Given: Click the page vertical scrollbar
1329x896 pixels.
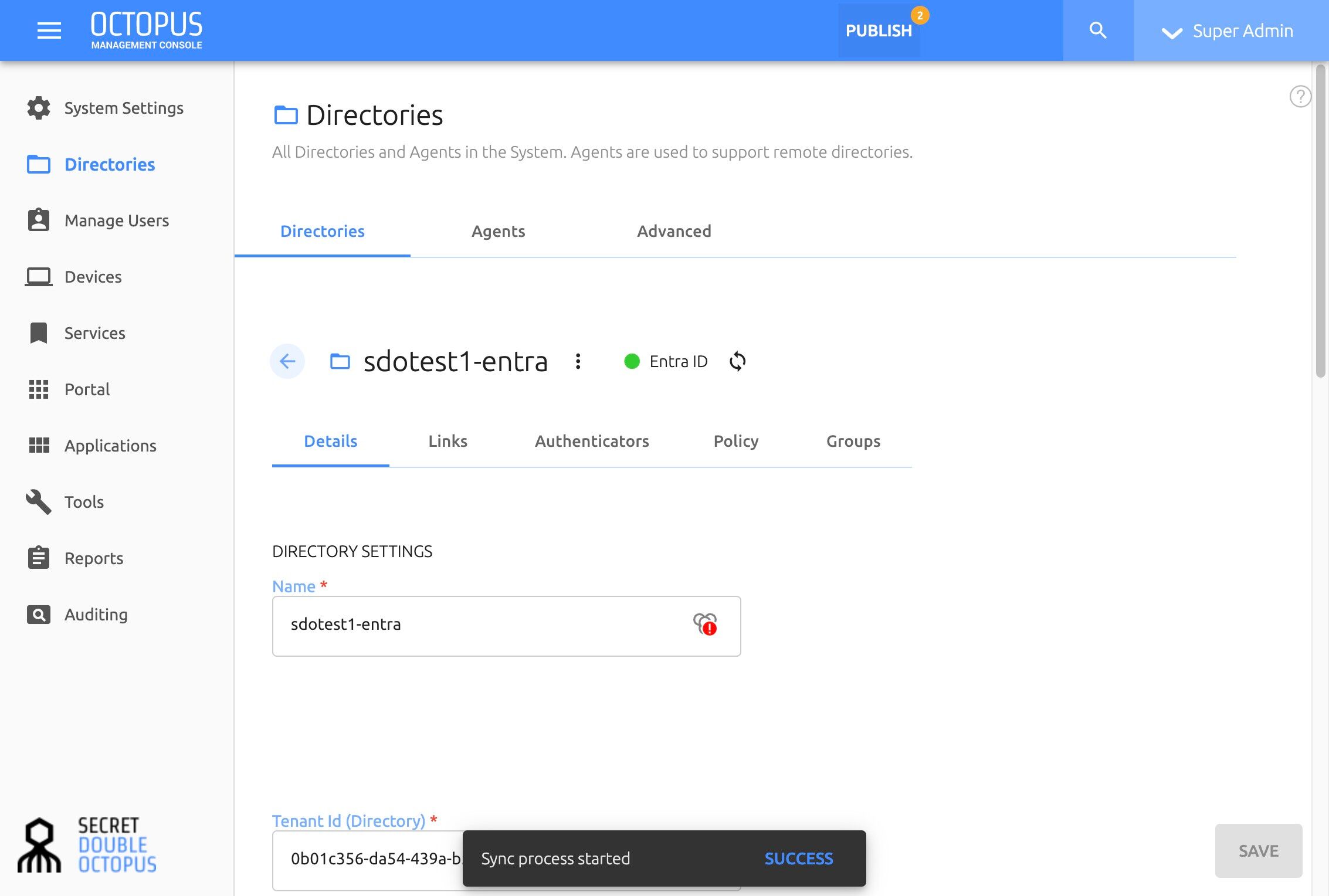Looking at the screenshot, I should [1320, 220].
